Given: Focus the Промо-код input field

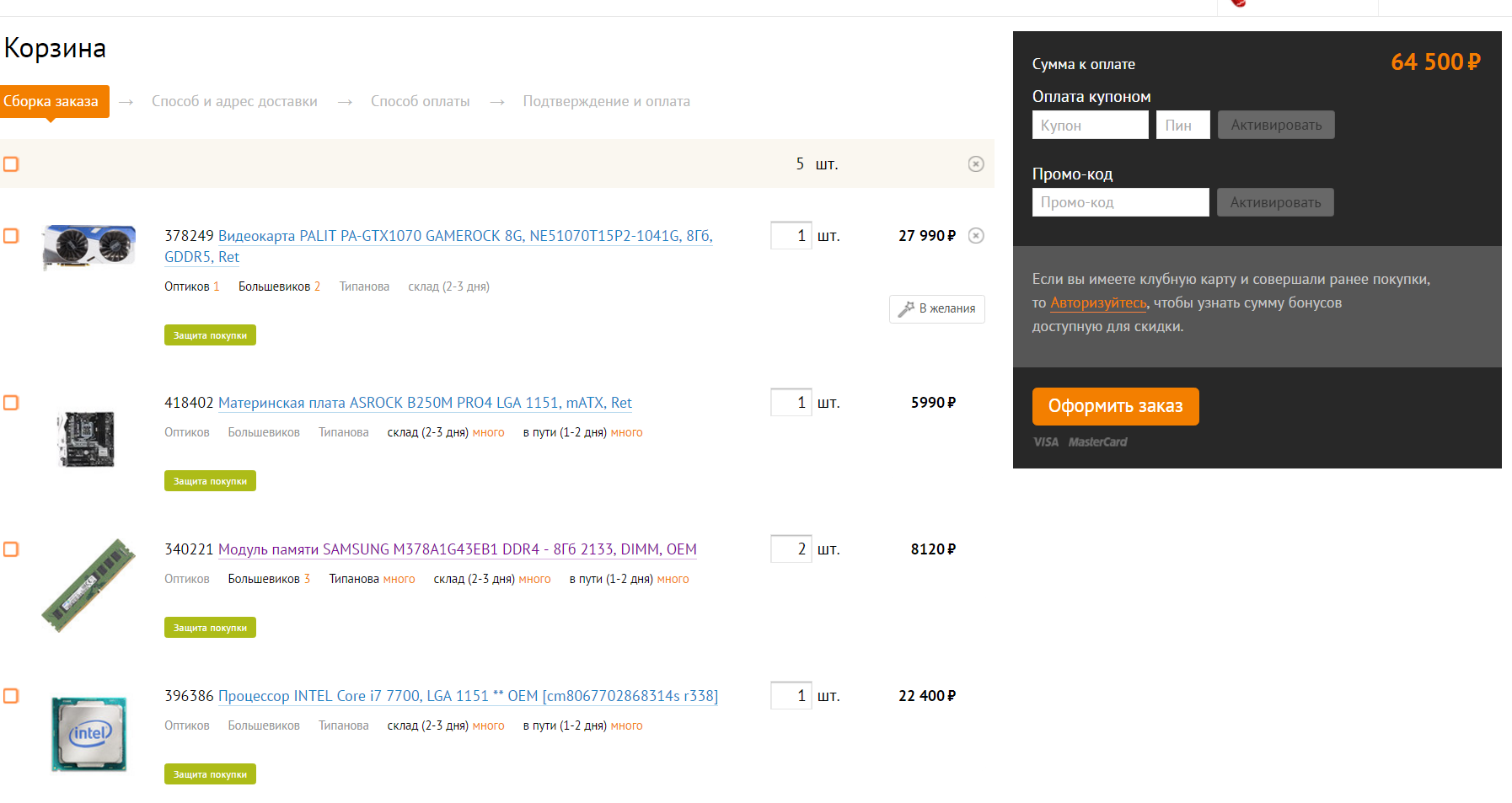Looking at the screenshot, I should click(x=1121, y=202).
